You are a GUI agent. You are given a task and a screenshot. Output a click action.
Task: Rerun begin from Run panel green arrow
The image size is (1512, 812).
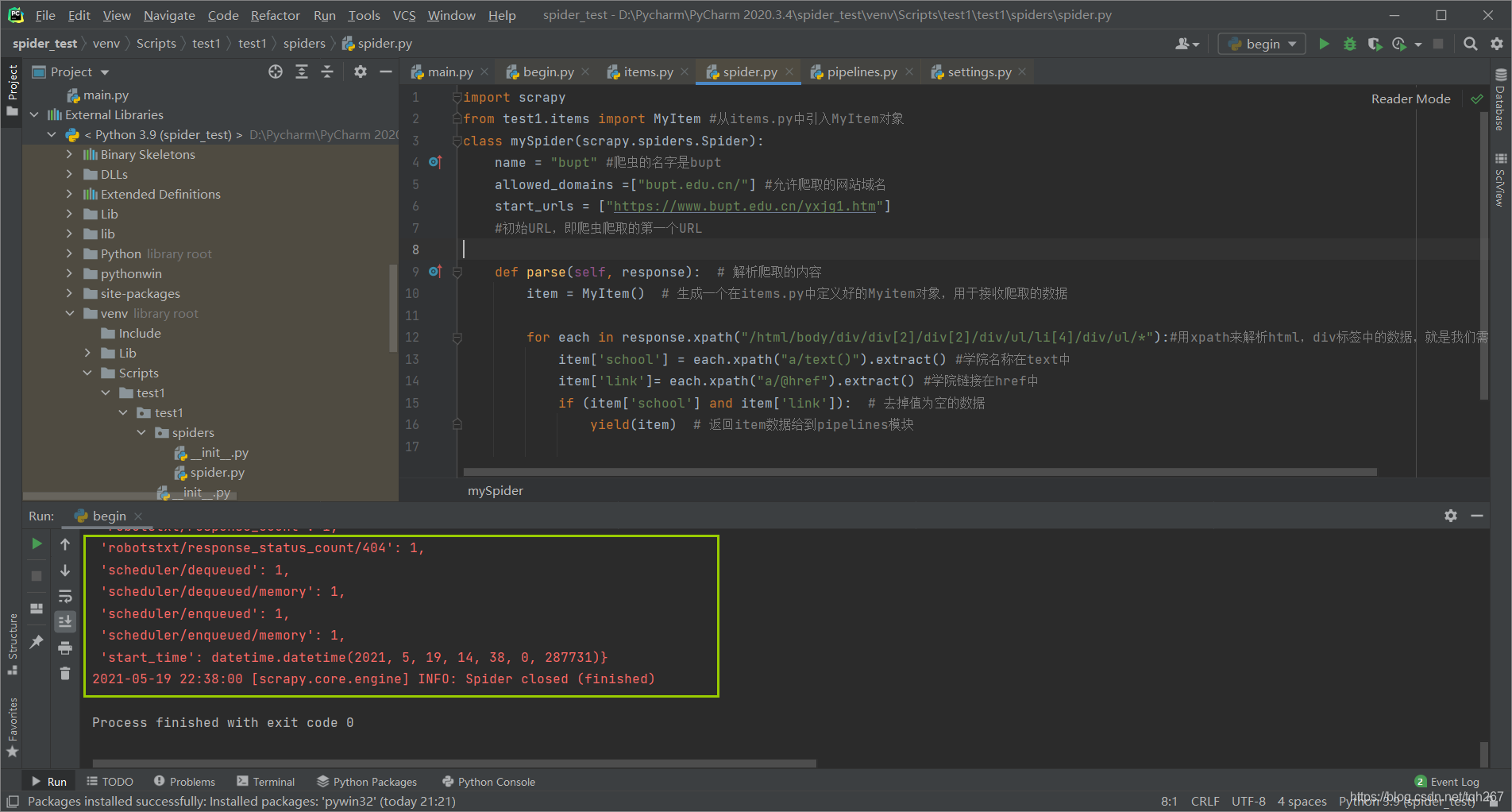pyautogui.click(x=37, y=544)
